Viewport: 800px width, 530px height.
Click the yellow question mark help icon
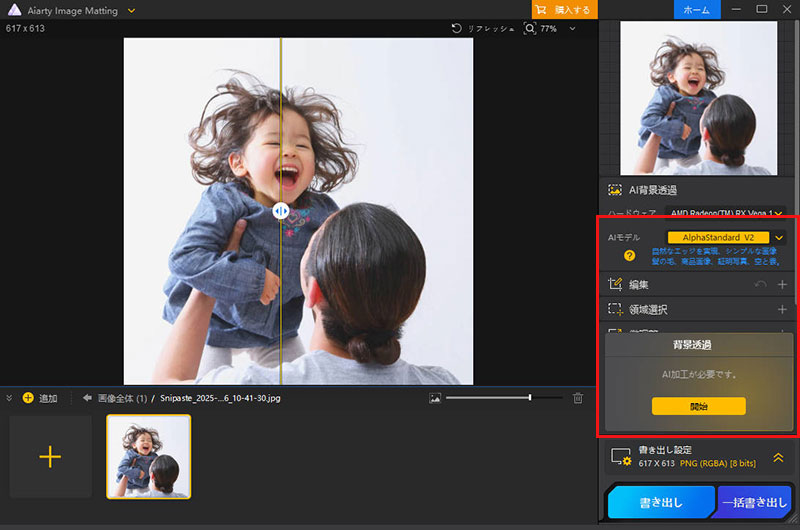[630, 256]
